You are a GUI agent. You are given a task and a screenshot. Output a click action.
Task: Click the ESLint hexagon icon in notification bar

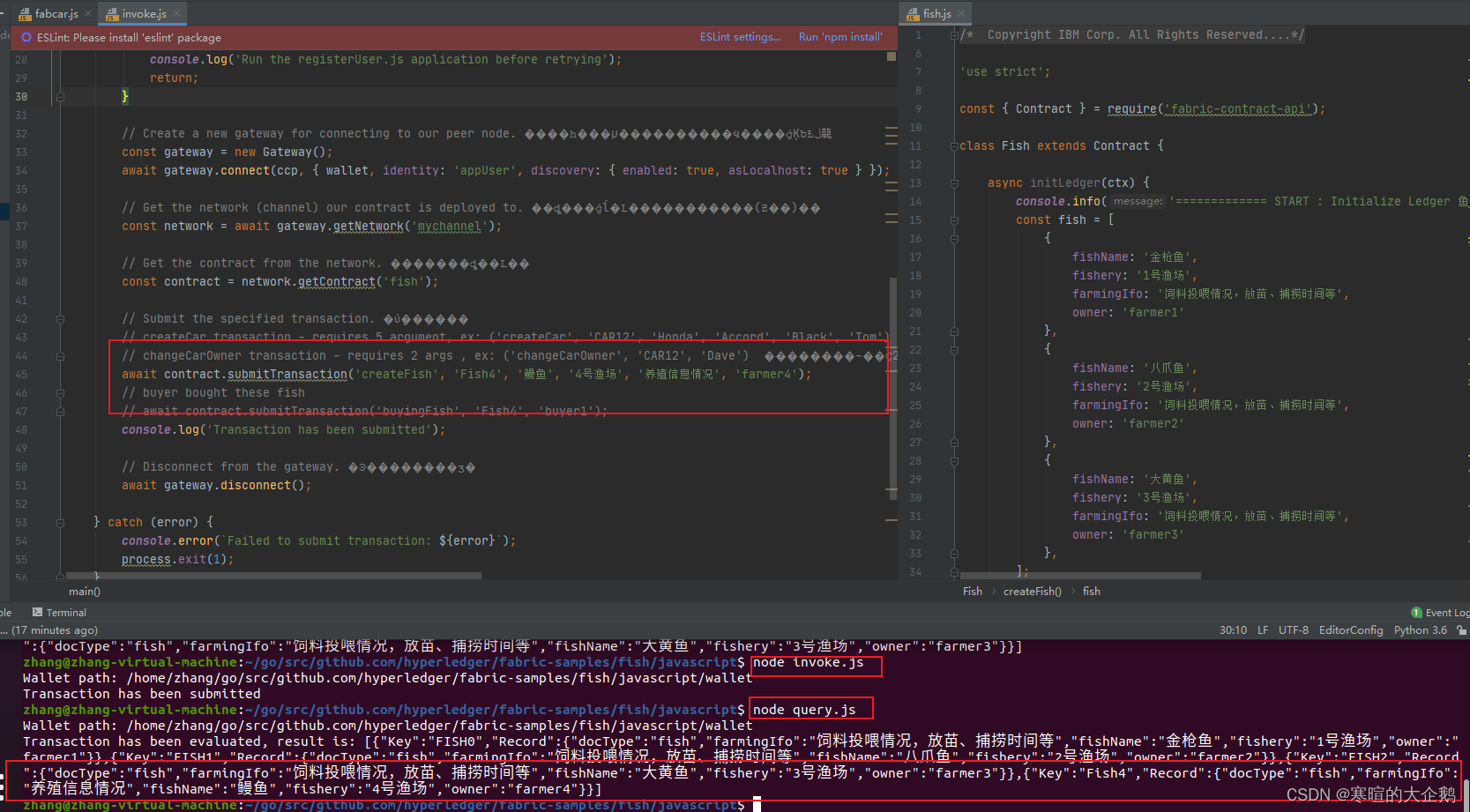26,38
